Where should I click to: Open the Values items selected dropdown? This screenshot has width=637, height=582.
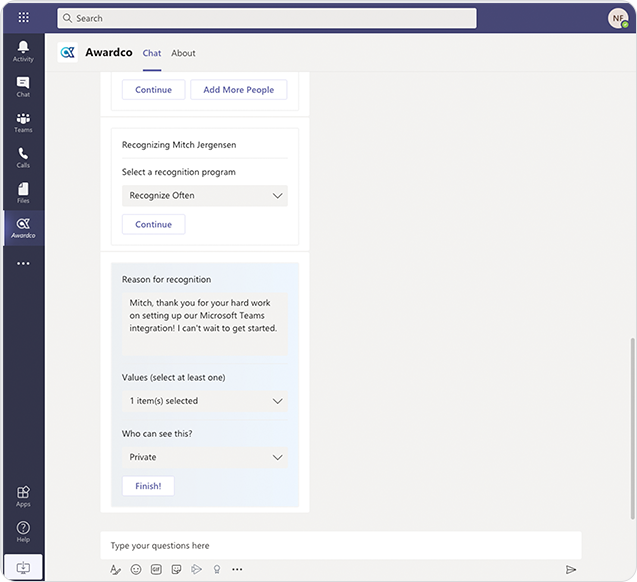(x=205, y=401)
